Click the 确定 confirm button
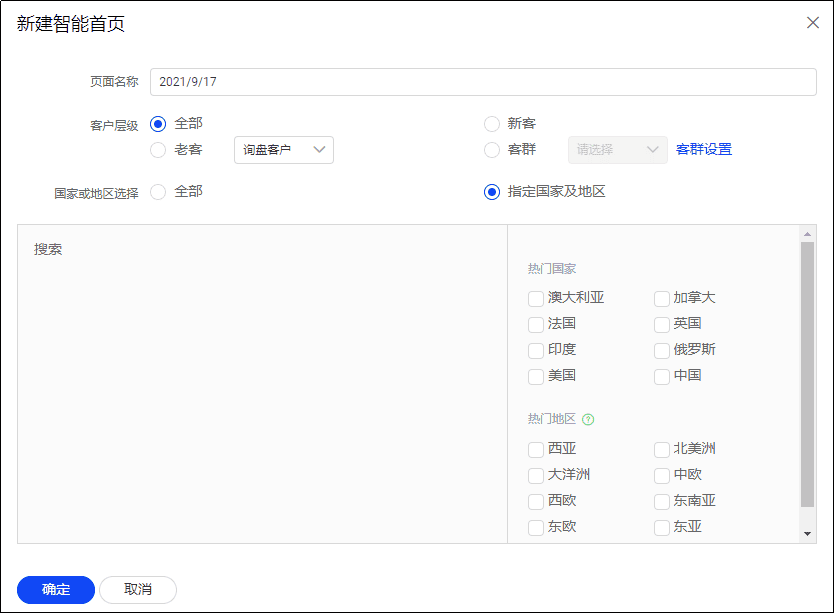835x613 pixels. [x=55, y=589]
